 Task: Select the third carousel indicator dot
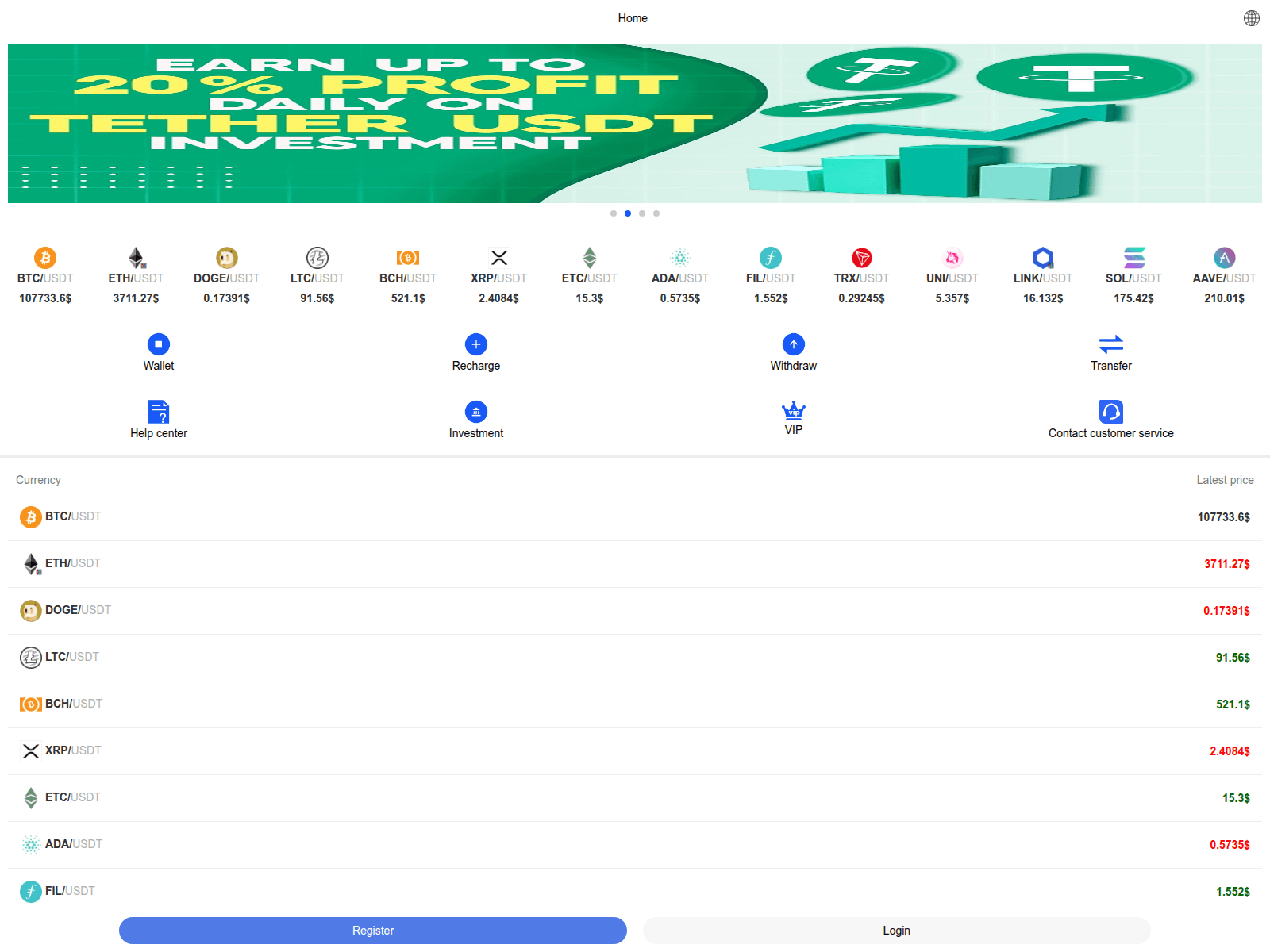pyautogui.click(x=642, y=213)
